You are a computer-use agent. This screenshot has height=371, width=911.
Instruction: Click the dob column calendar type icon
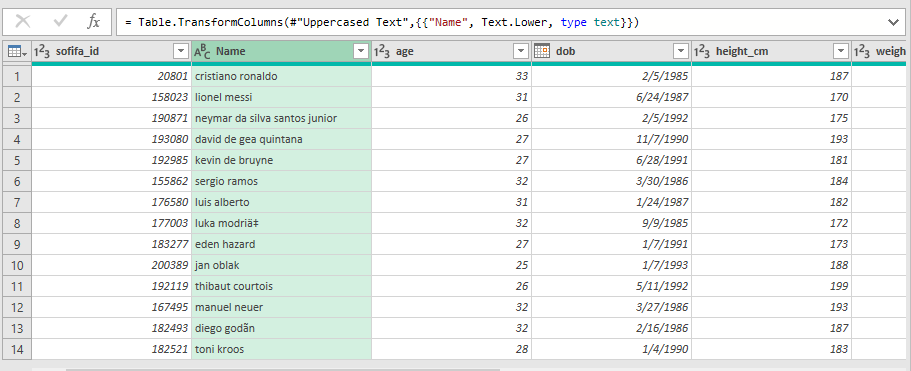542,51
